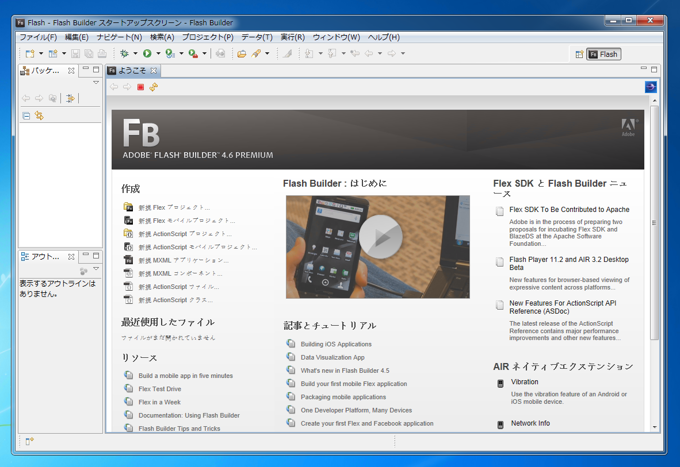
Task: Open the External Tools dropdown arrow
Action: pyautogui.click(x=204, y=54)
